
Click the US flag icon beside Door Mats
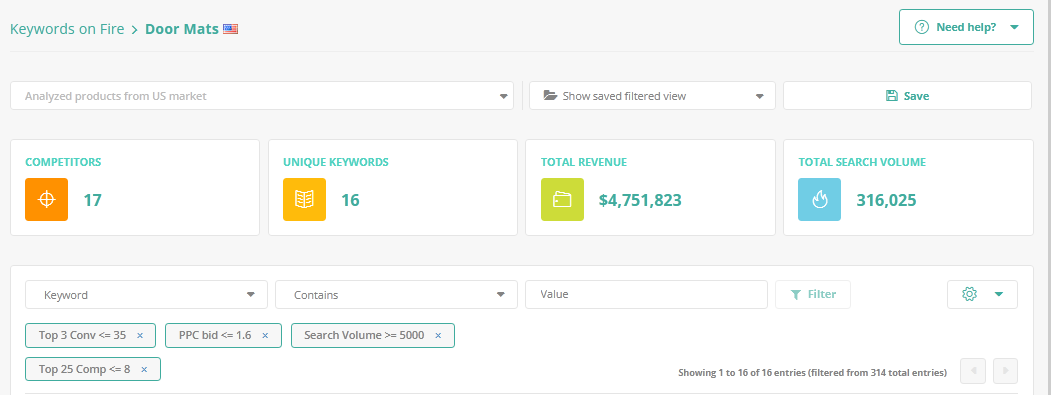[x=231, y=29]
